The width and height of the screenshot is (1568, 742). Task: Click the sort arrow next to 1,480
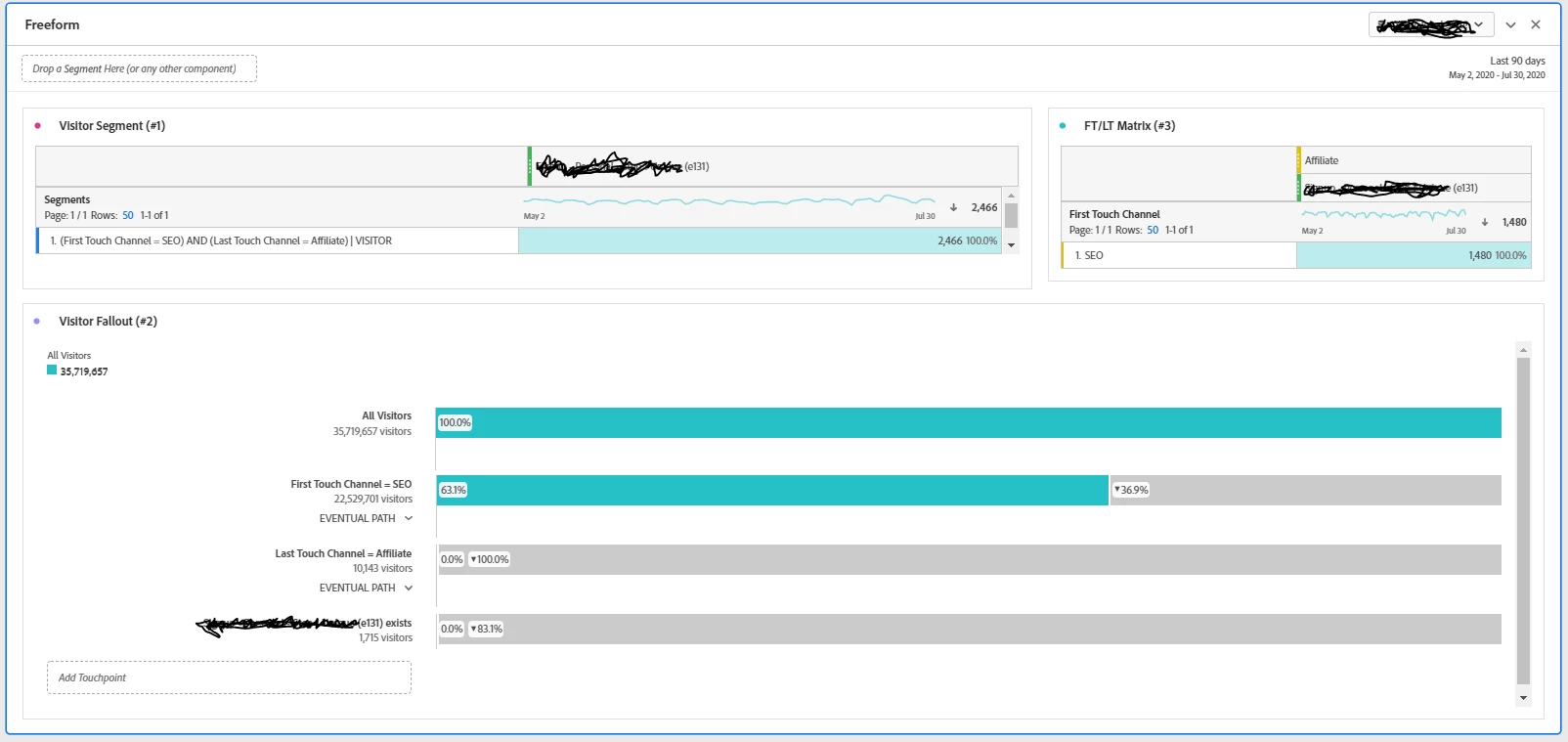coord(1485,222)
